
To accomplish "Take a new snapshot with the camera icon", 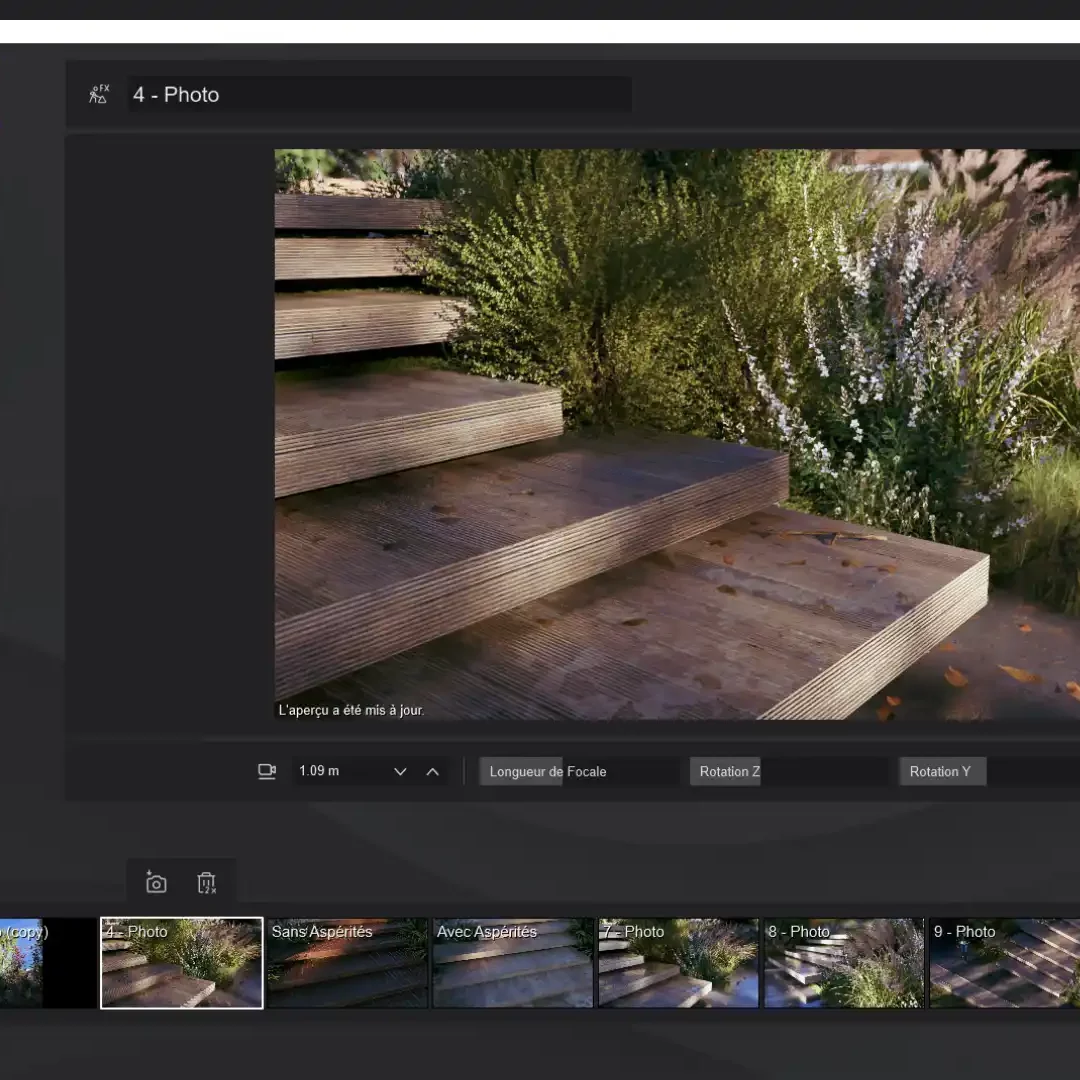I will 155,882.
